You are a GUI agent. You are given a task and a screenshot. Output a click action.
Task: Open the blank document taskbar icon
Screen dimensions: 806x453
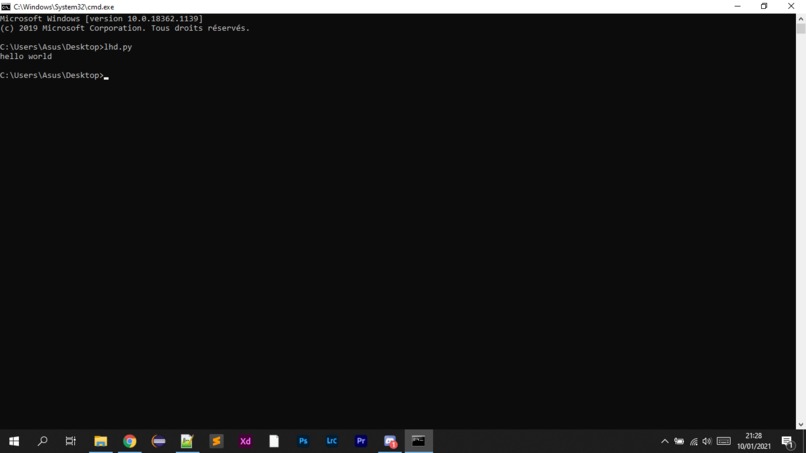tap(274, 441)
